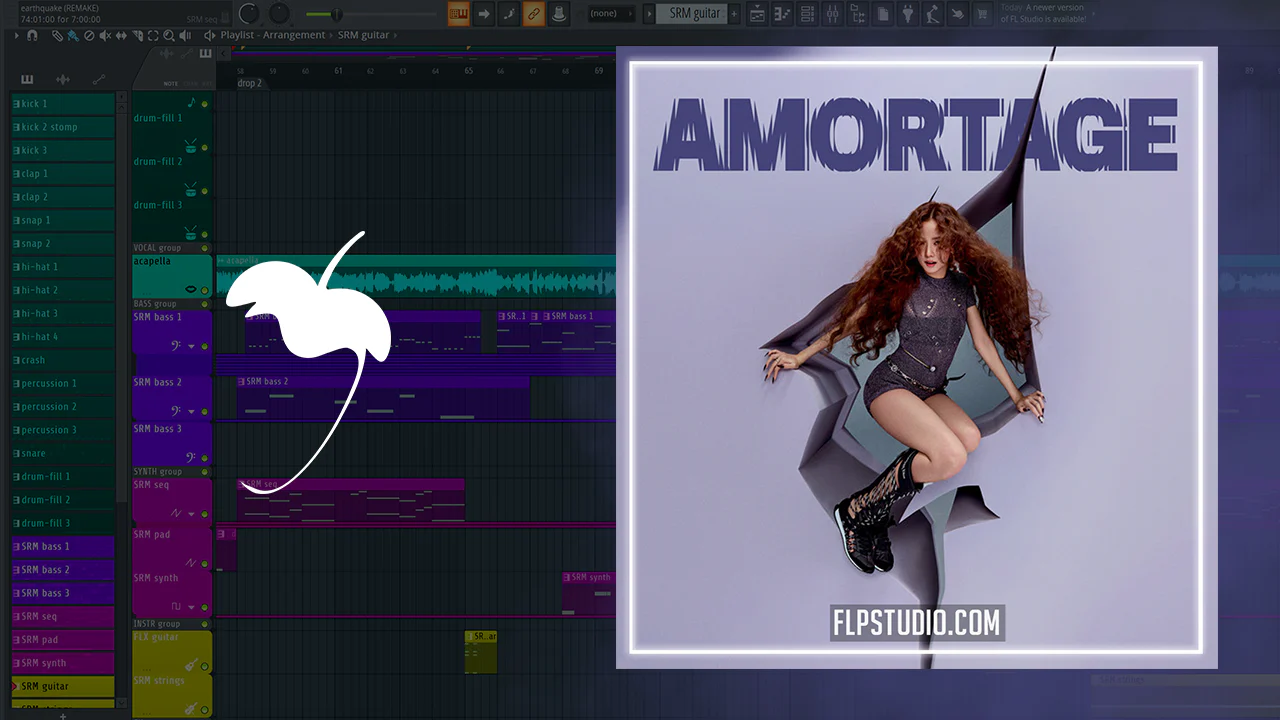Viewport: 1280px width, 720px height.
Task: Select the Playback tool in Playlist toolbar
Action: tap(185, 35)
